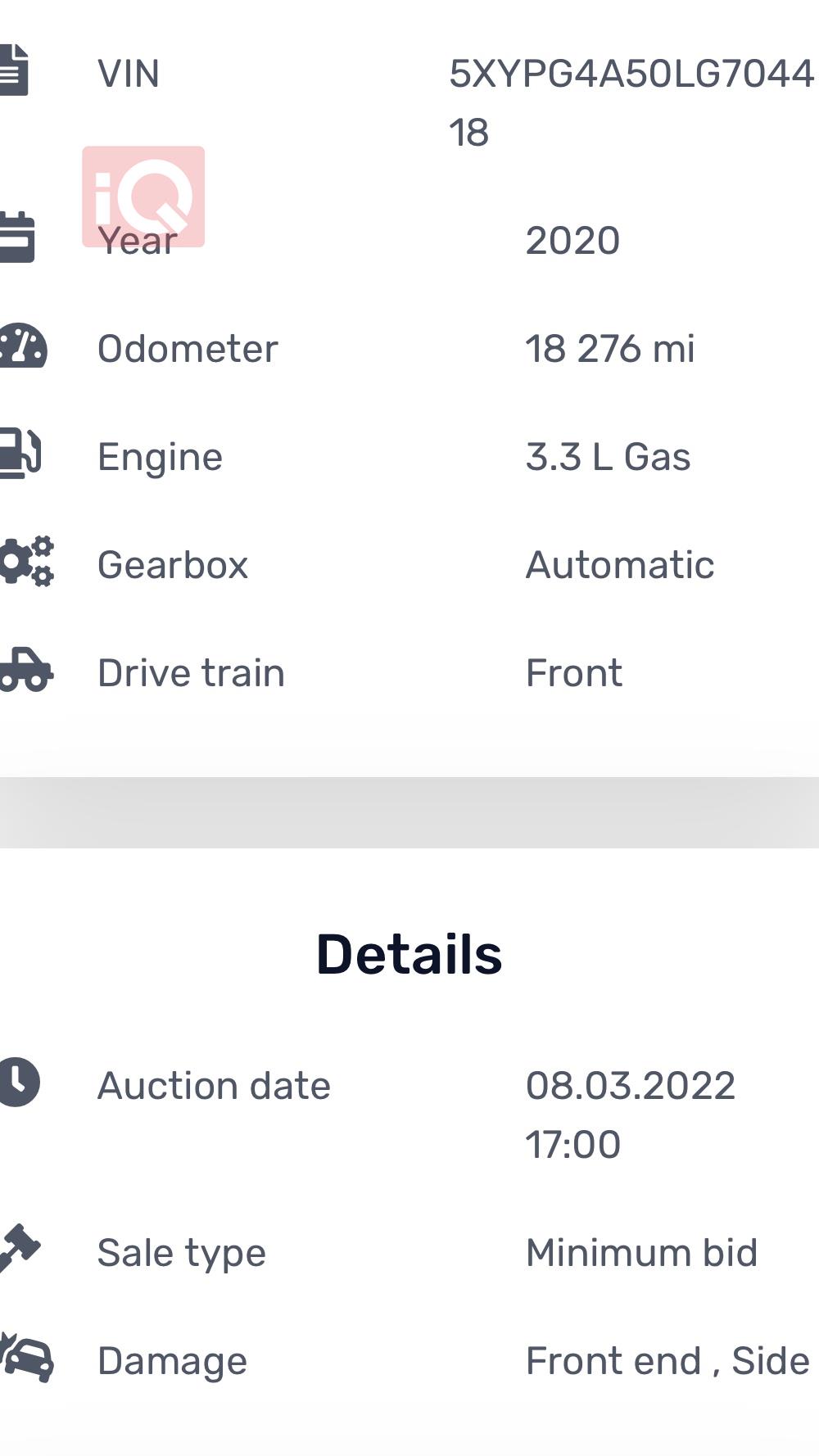
Task: Click the 18 276 mi odometer value
Action: (610, 349)
